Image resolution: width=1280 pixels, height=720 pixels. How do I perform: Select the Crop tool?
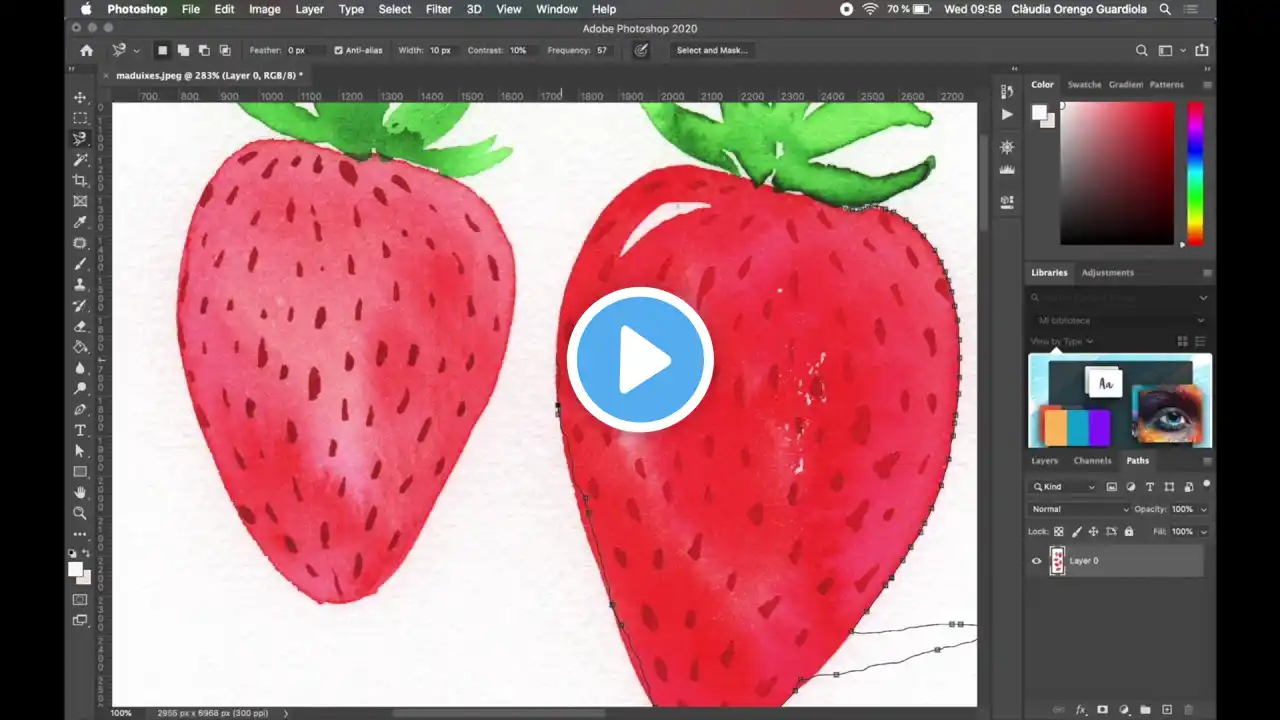point(80,180)
